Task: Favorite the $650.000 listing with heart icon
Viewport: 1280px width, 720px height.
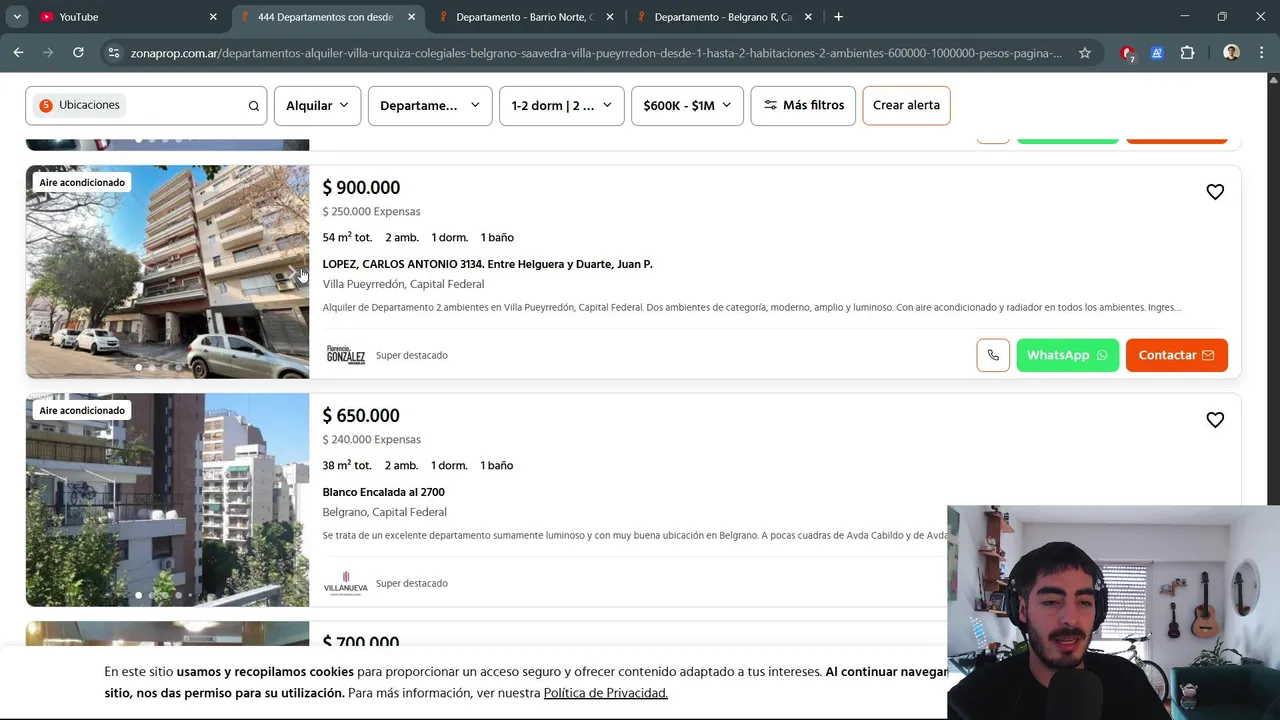Action: (x=1215, y=420)
